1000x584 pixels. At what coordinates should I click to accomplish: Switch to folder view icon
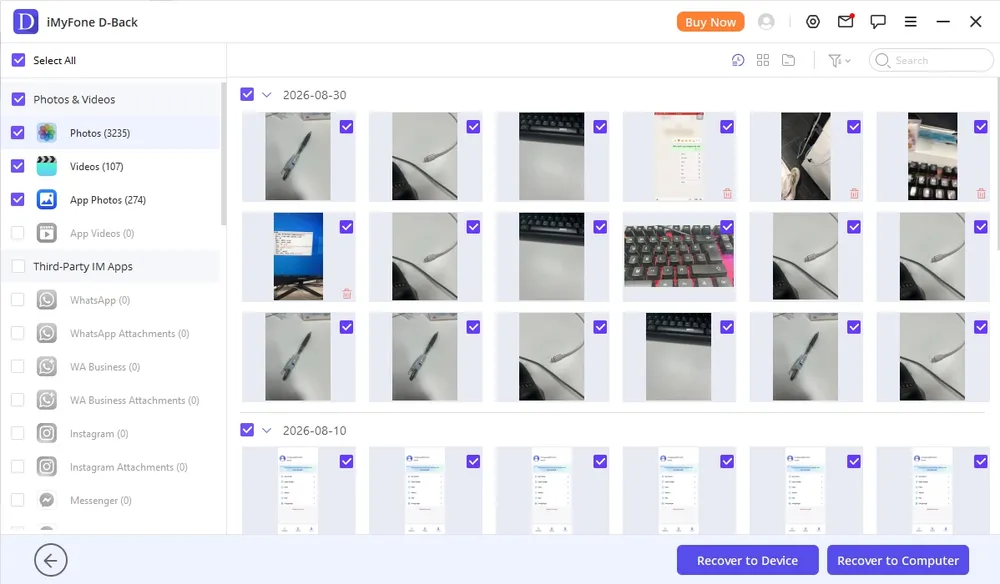788,60
